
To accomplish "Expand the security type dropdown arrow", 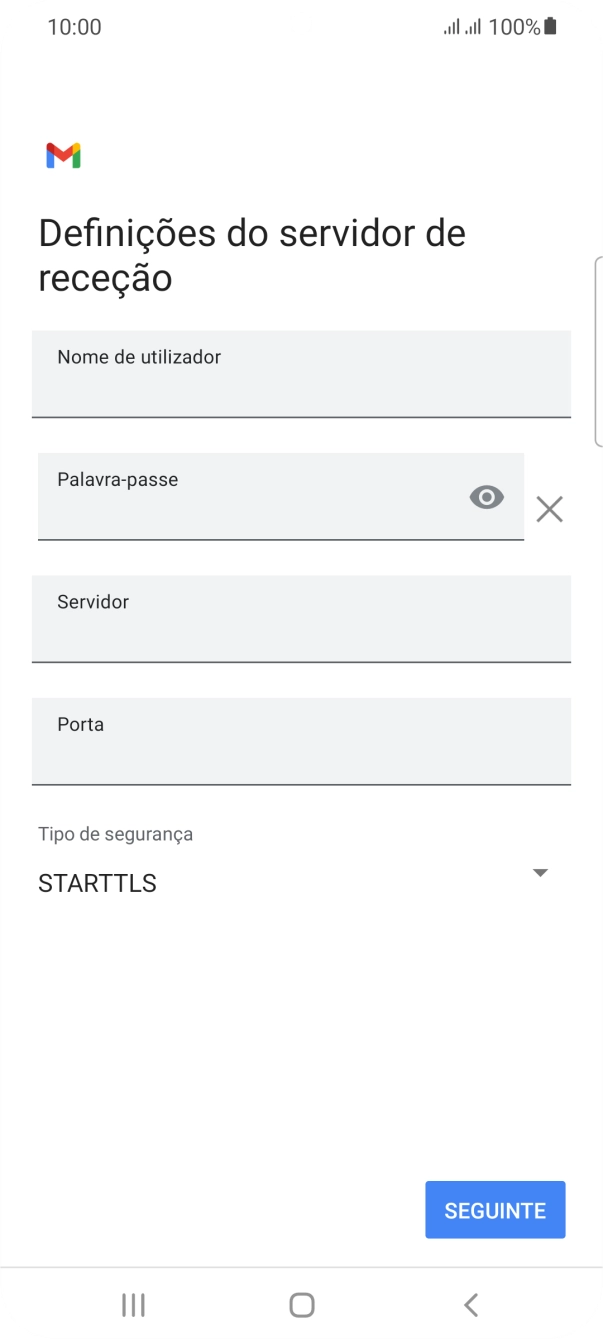I will tap(540, 873).
